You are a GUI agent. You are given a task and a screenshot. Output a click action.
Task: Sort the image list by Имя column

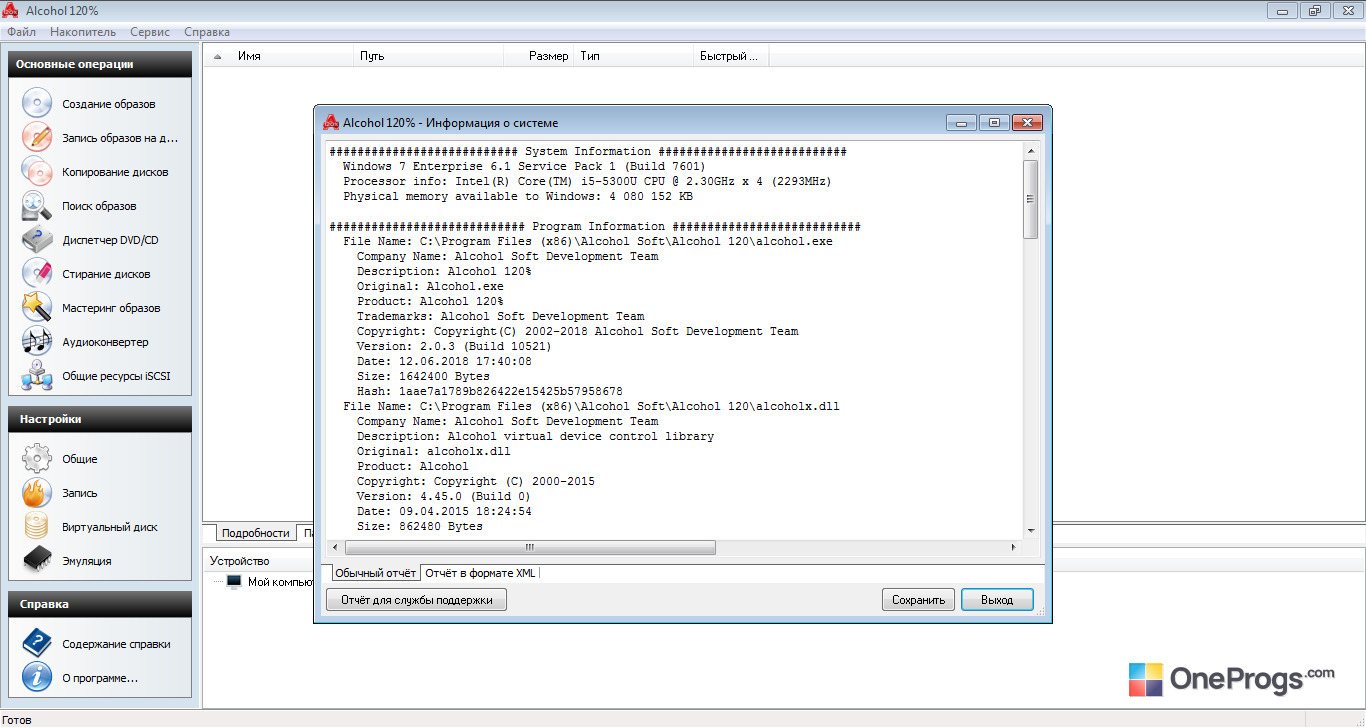pyautogui.click(x=292, y=56)
